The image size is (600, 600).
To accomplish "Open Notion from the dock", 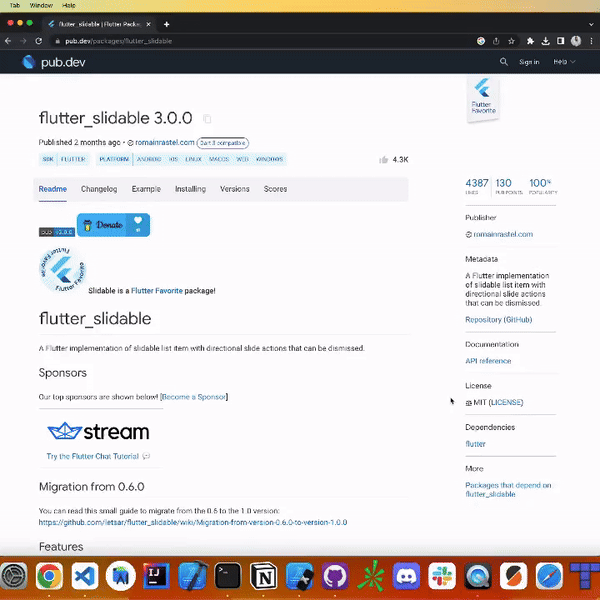I will click(x=264, y=575).
